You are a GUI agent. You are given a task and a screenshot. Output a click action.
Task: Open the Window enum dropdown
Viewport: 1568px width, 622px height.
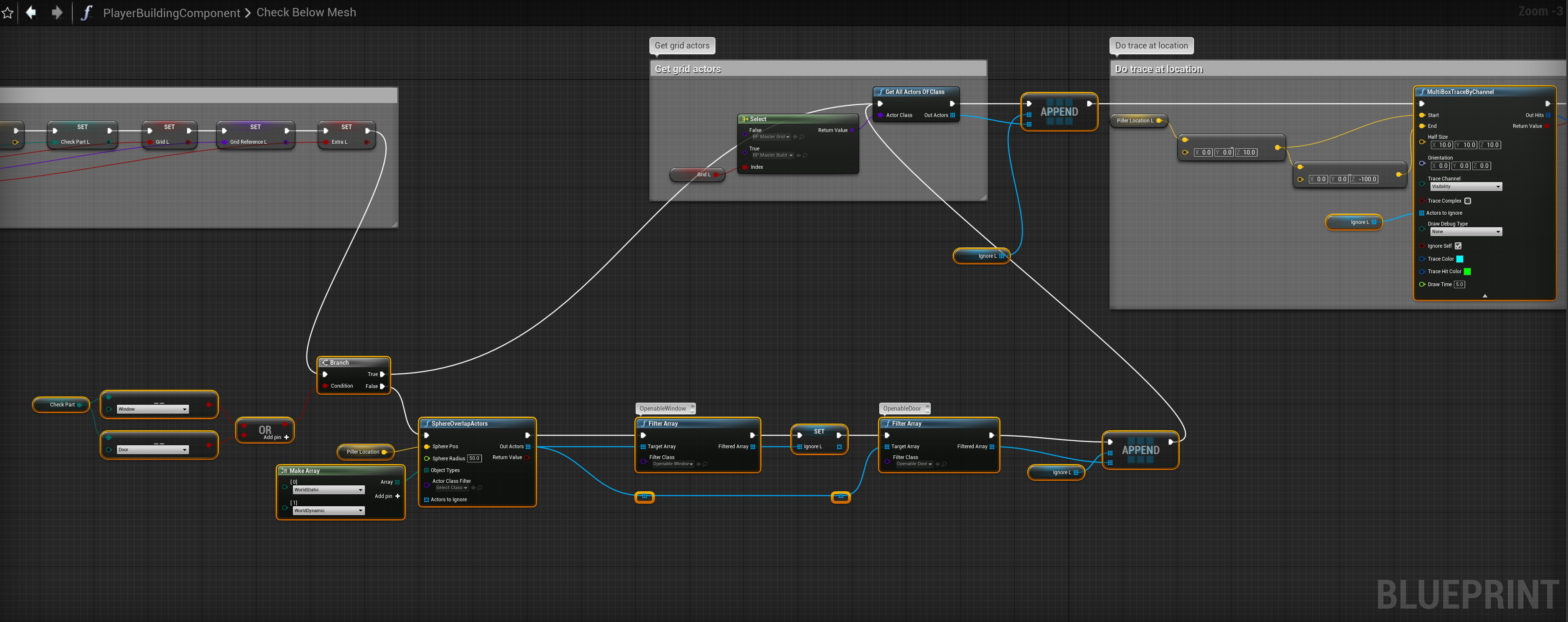click(152, 409)
